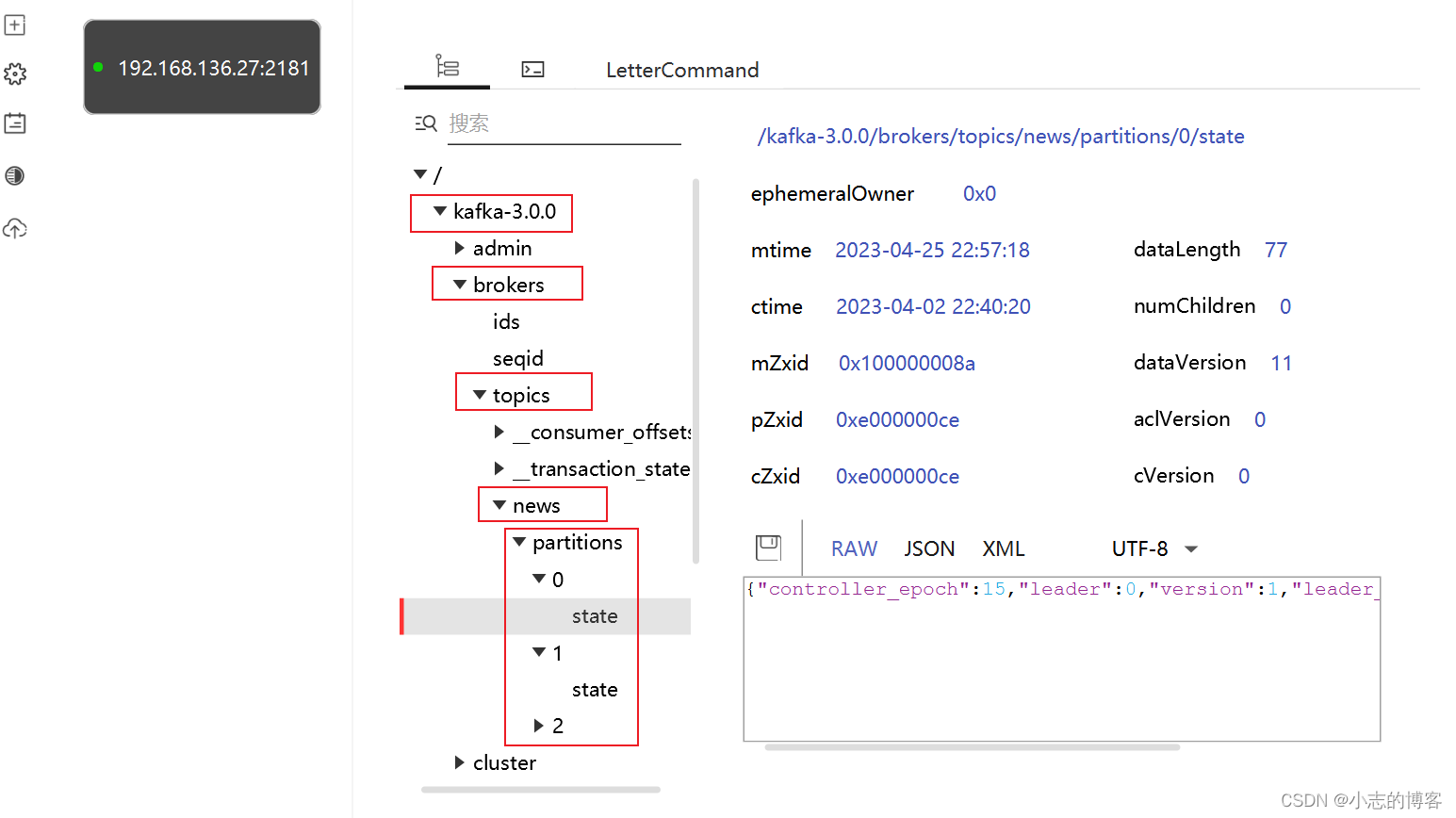Viewport: 1456px width, 818px height.
Task: Toggle the dark theme half-circle icon
Action: (15, 176)
